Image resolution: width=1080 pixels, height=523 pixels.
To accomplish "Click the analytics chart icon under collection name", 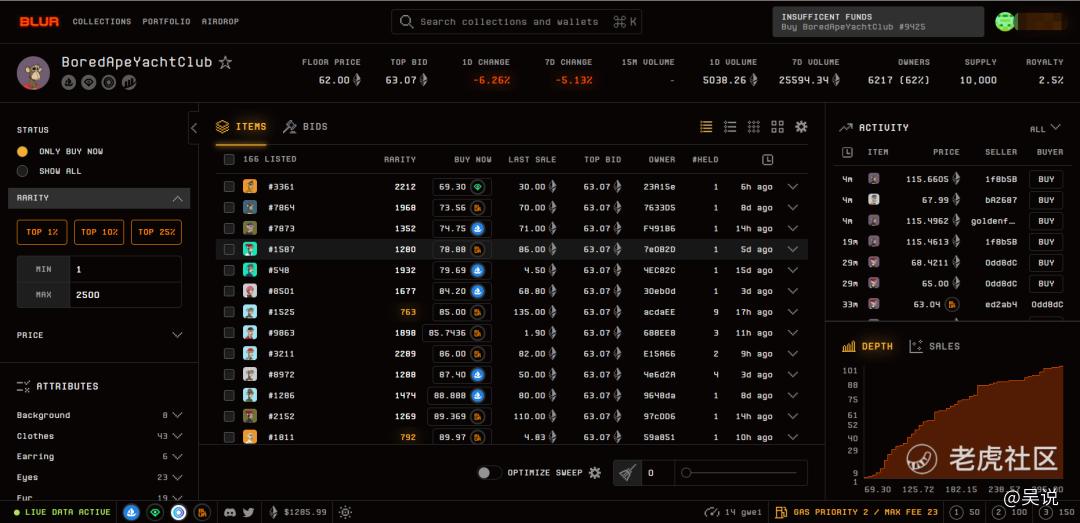I will coord(129,83).
